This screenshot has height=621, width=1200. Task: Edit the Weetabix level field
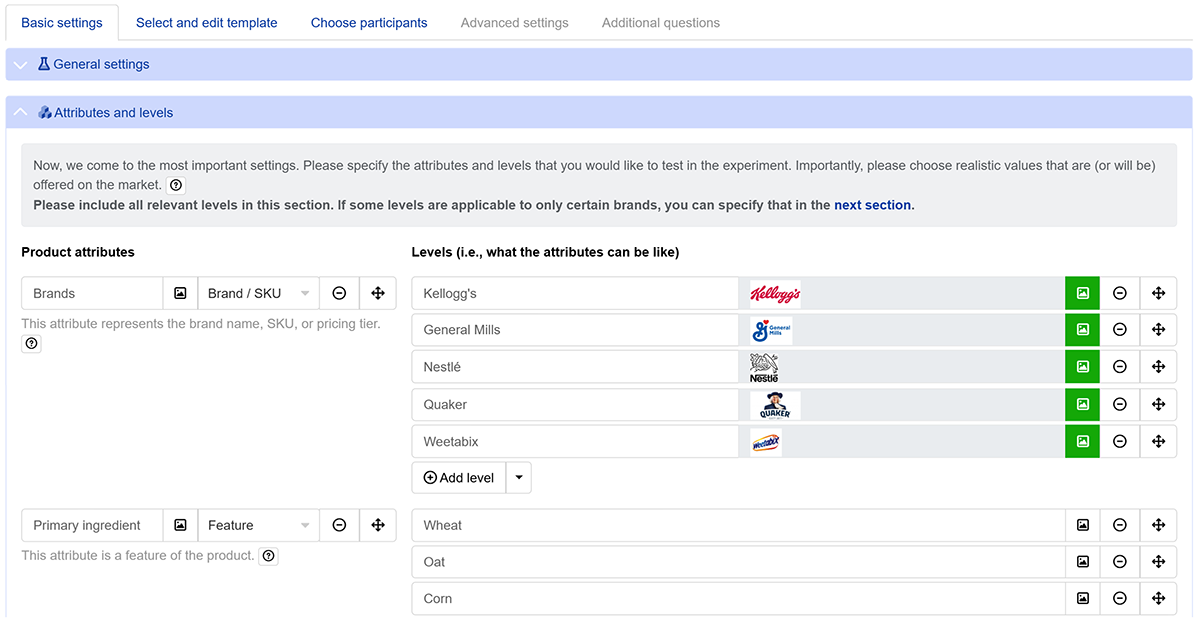tap(575, 441)
